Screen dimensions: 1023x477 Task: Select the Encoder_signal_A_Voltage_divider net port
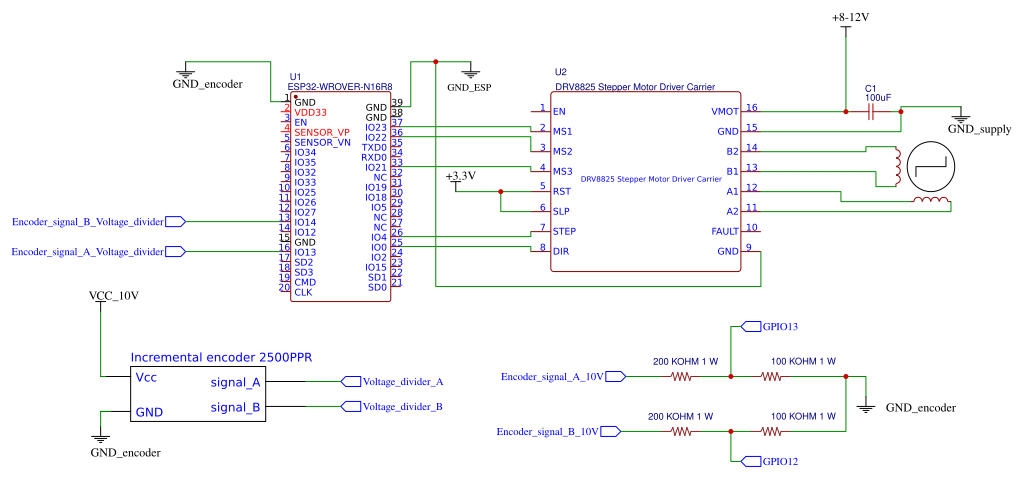point(176,251)
